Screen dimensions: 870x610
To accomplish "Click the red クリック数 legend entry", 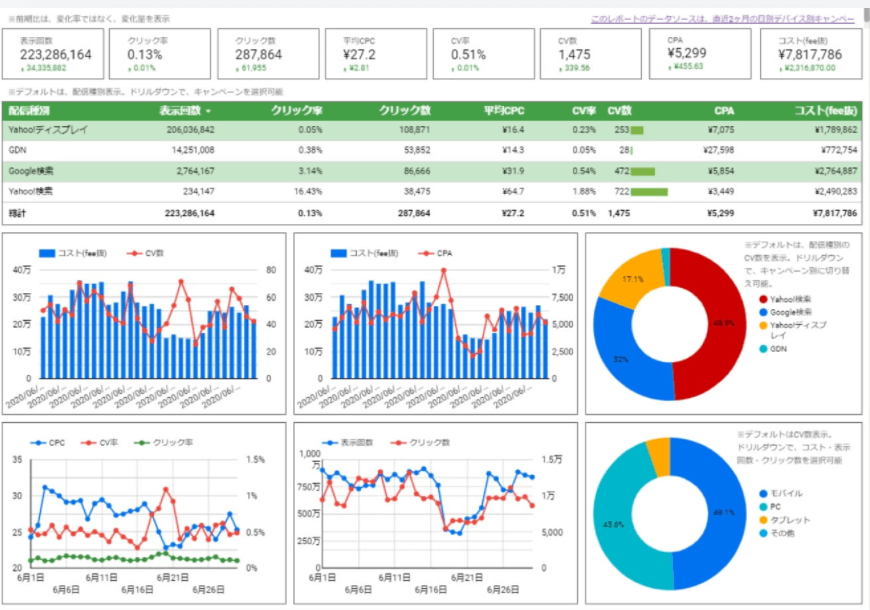I will coord(420,443).
